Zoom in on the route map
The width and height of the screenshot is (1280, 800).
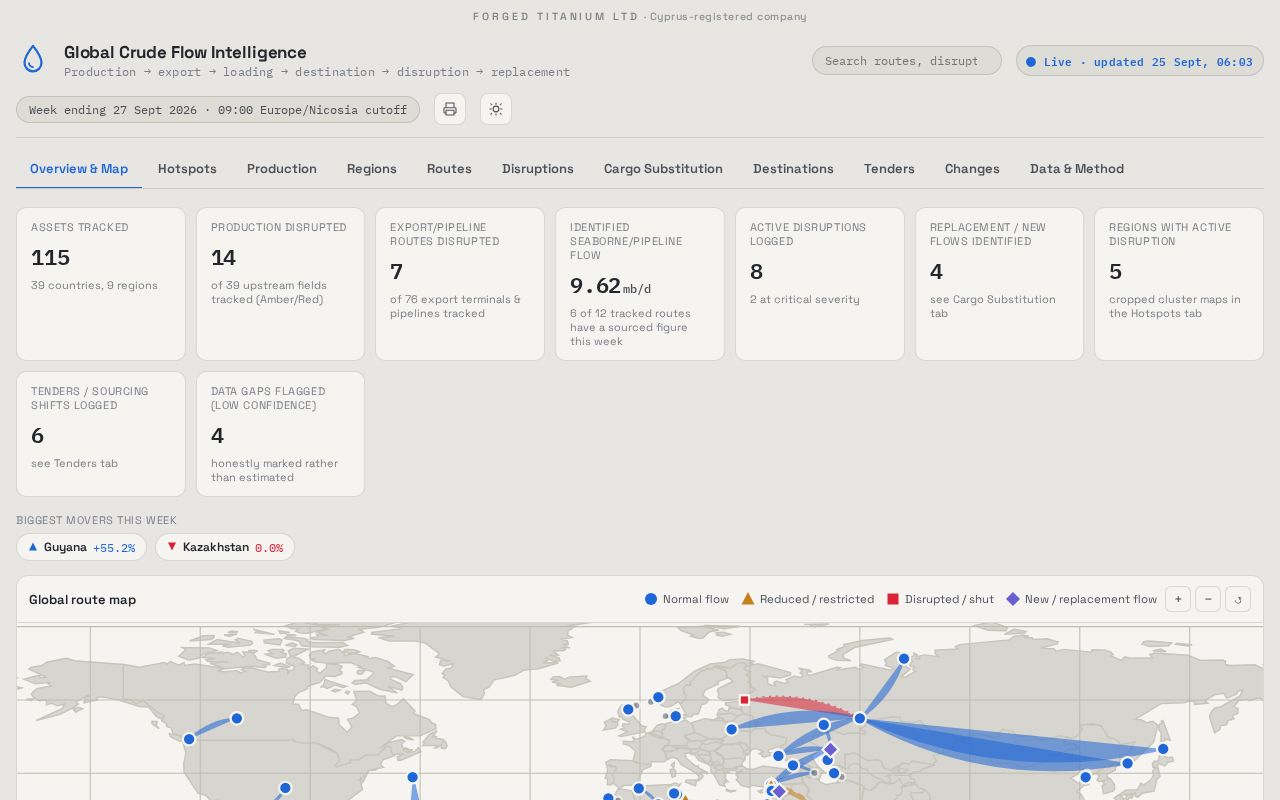[1178, 599]
